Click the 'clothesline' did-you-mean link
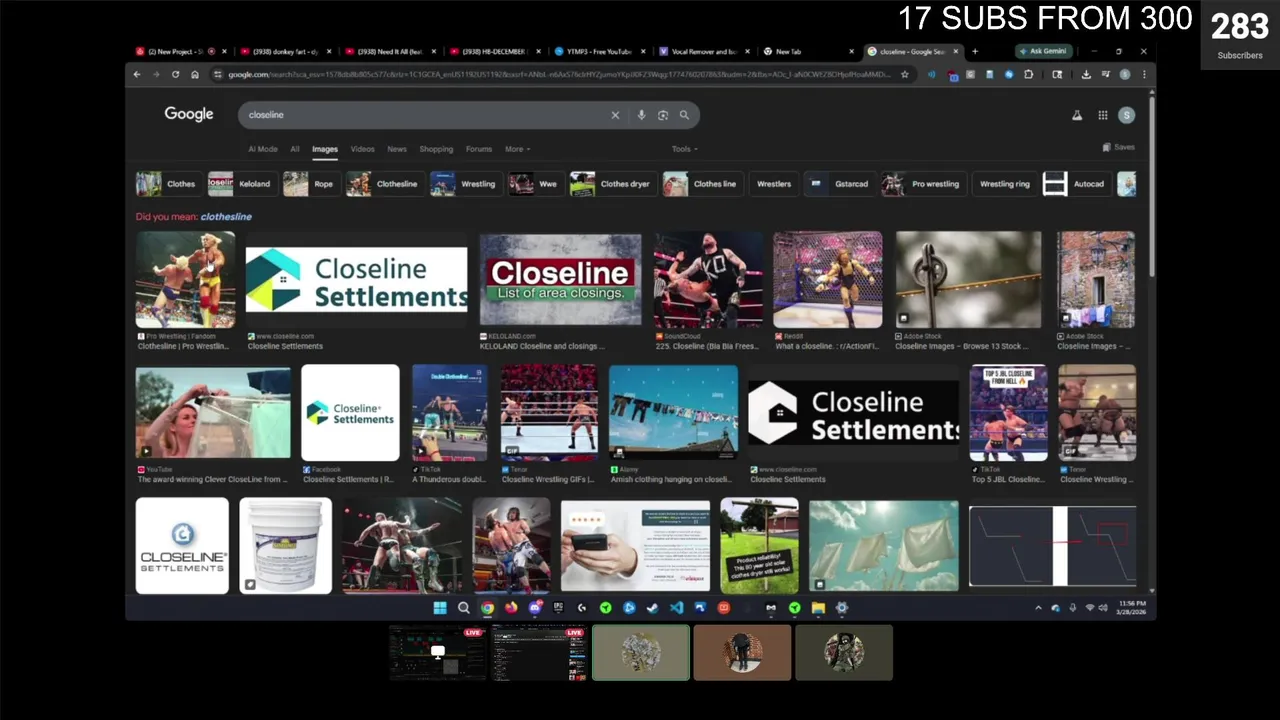Image resolution: width=1280 pixels, height=720 pixels. (226, 216)
